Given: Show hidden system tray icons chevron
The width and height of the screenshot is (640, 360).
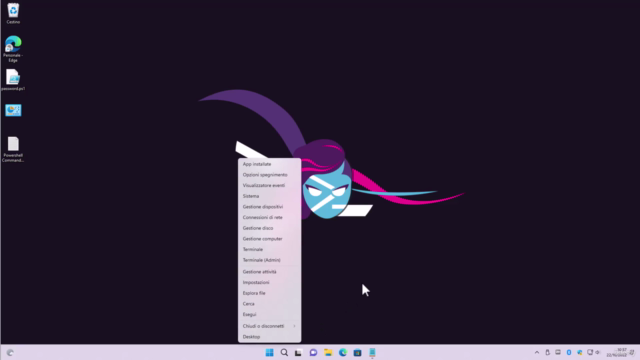Looking at the screenshot, I should click(537, 353).
